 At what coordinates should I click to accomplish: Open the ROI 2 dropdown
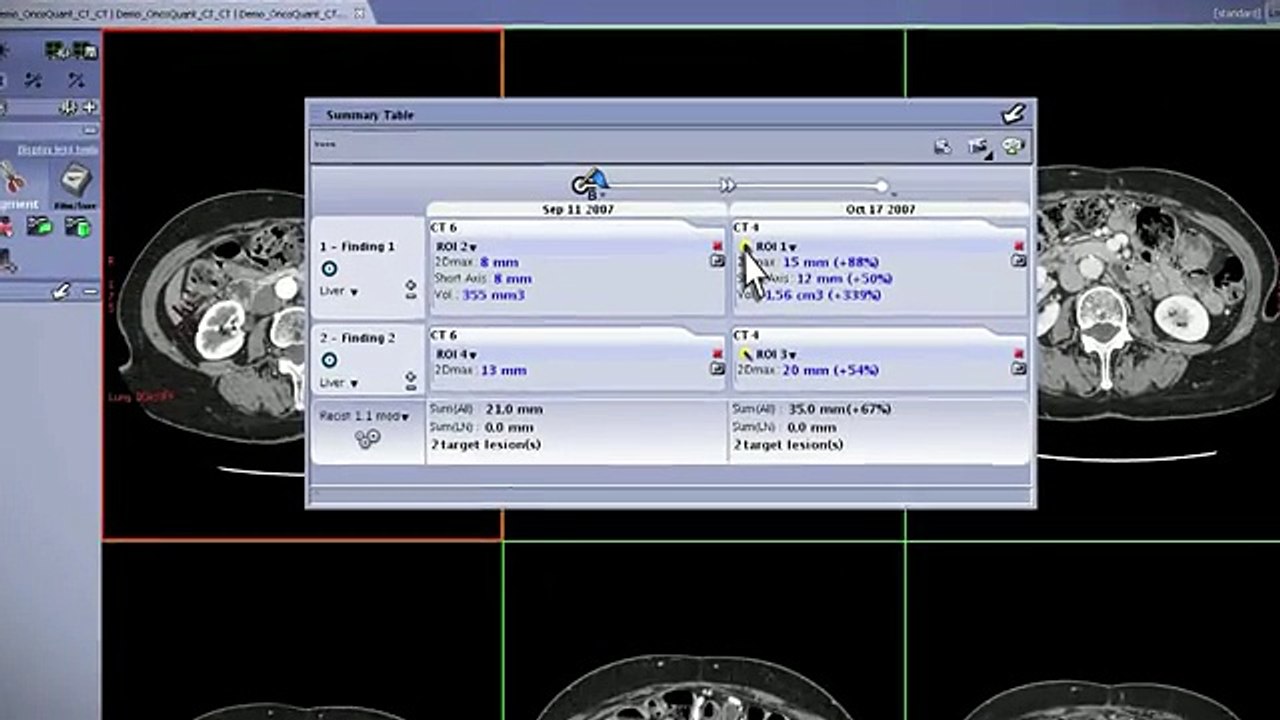pyautogui.click(x=457, y=246)
